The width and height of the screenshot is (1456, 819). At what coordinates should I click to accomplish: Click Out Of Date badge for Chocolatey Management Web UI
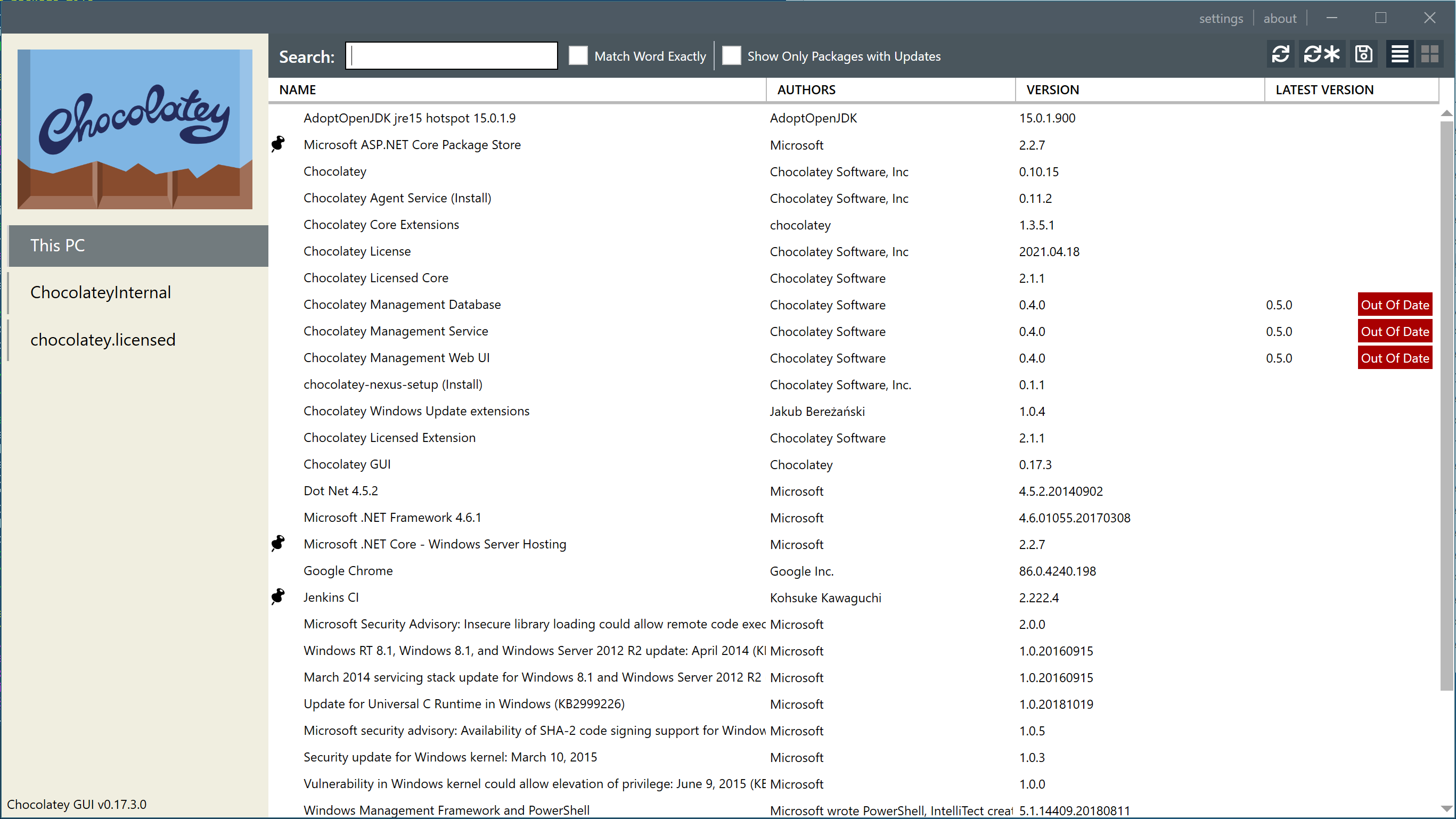pyautogui.click(x=1395, y=358)
